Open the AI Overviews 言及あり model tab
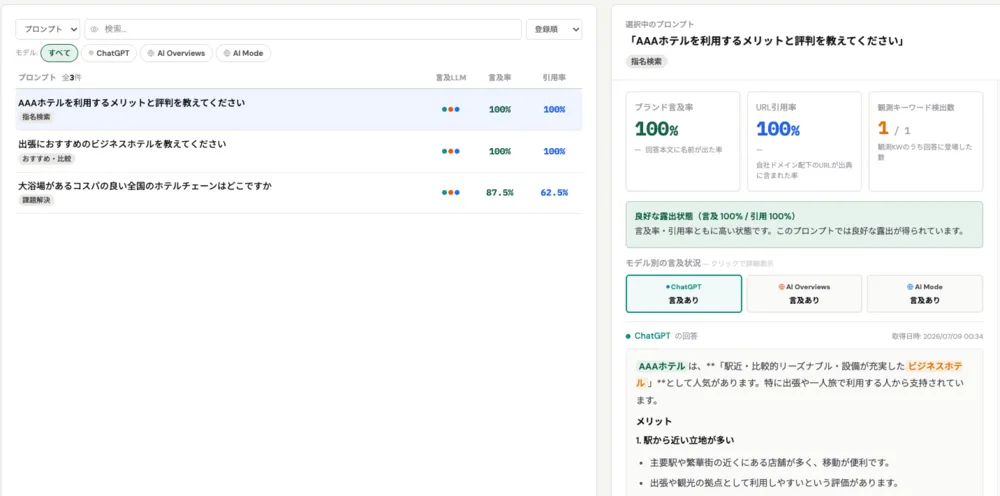The height and width of the screenshot is (496, 1000). tap(804, 294)
